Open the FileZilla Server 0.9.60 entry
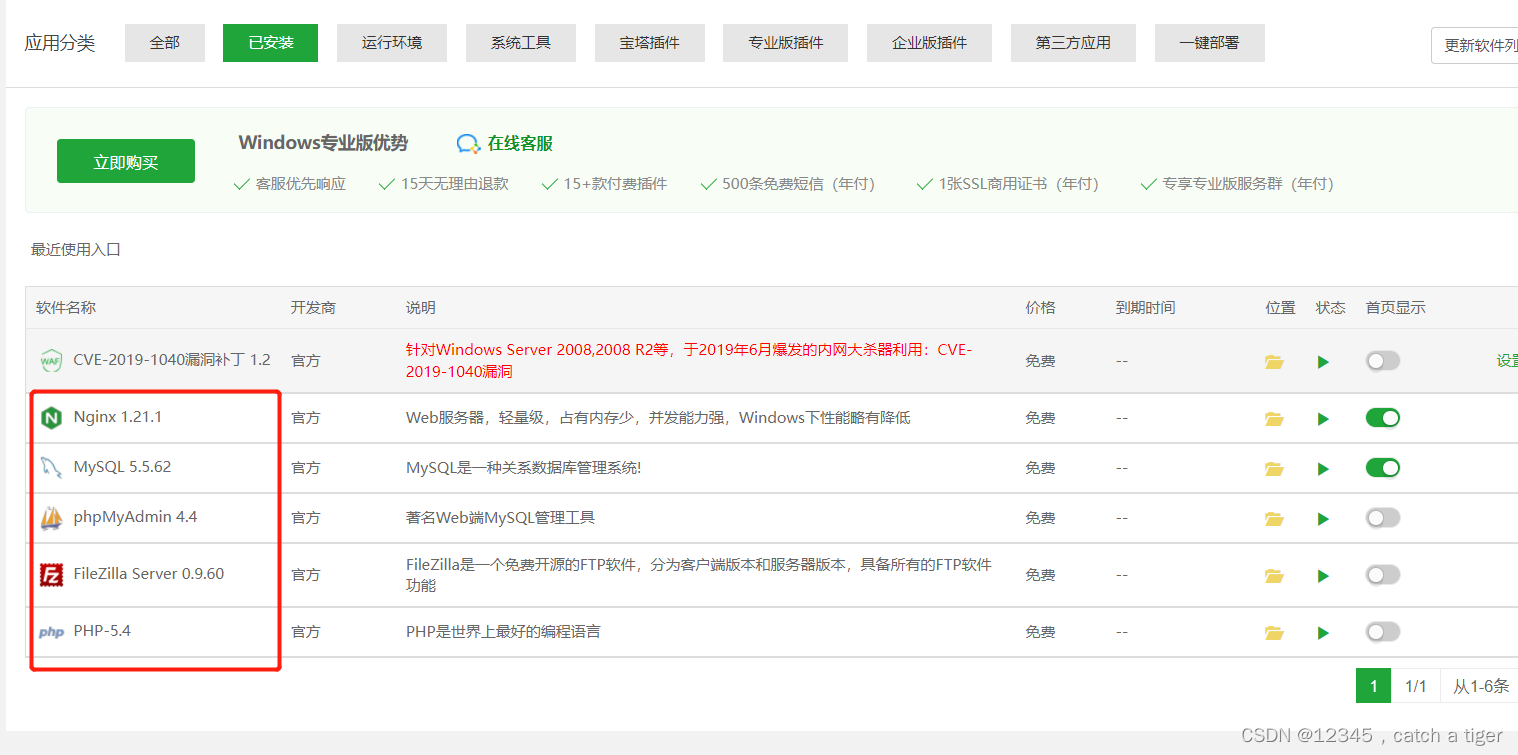Image resolution: width=1518 pixels, height=755 pixels. tap(149, 574)
